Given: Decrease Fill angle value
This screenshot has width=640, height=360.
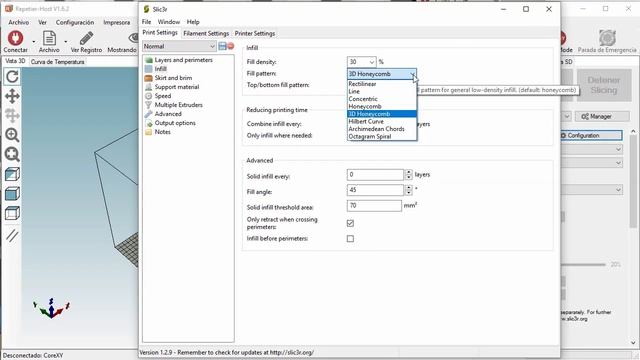Looking at the screenshot, I should pos(409,193).
